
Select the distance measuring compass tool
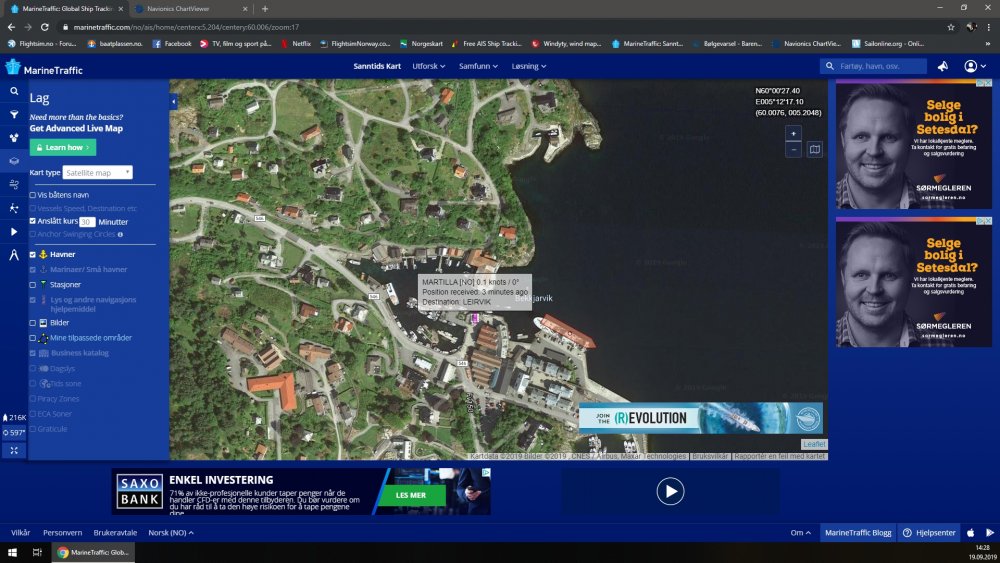13,255
